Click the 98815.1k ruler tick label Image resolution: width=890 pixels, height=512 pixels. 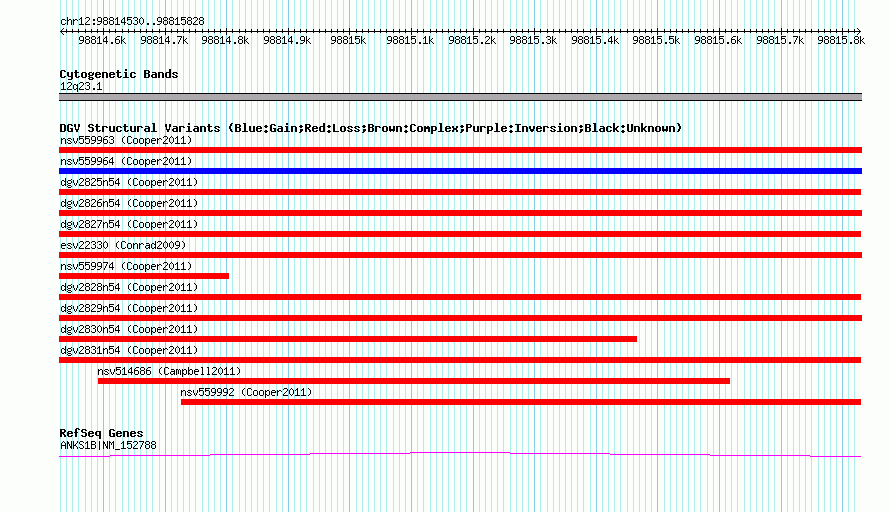(x=410, y=41)
